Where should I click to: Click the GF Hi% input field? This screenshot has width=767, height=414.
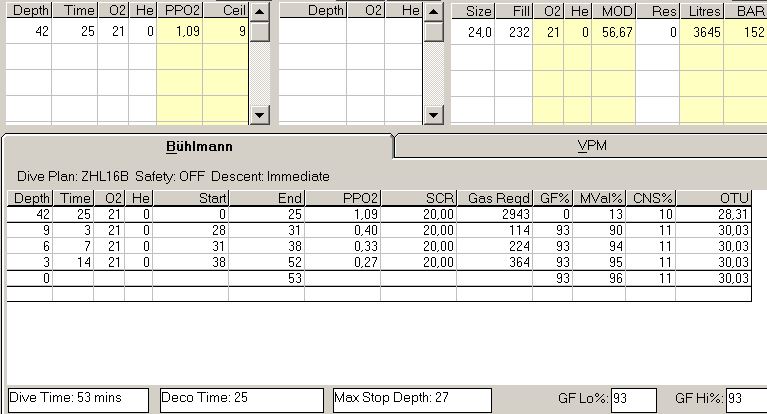pyautogui.click(x=746, y=398)
